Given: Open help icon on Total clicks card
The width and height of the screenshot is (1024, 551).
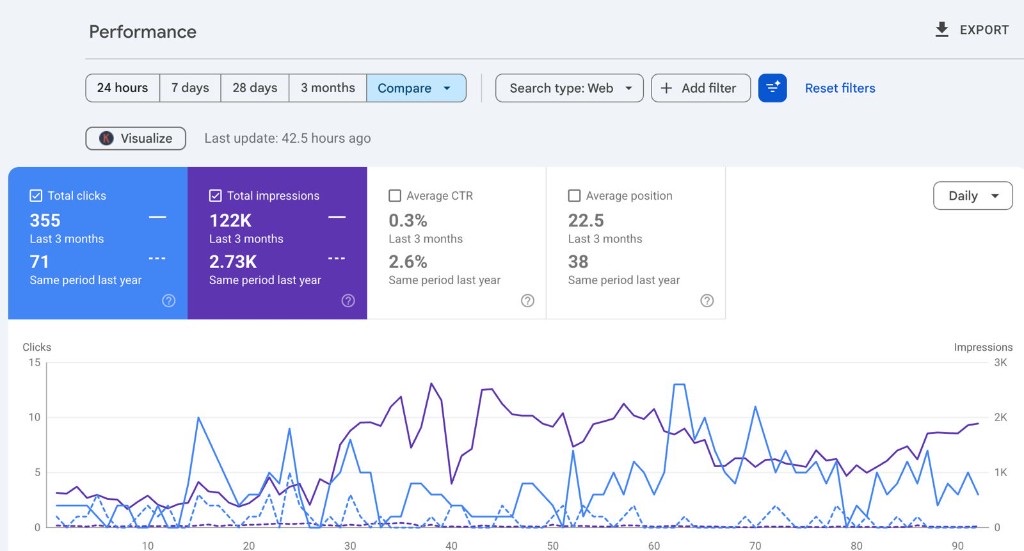Looking at the screenshot, I should point(168,300).
